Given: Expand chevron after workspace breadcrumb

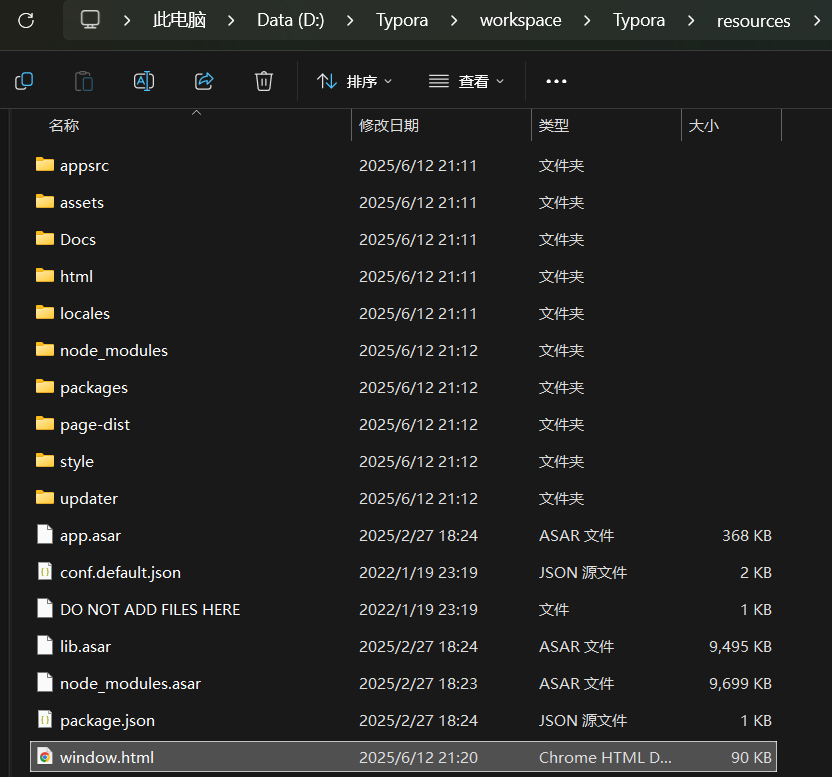Looking at the screenshot, I should [587, 21].
